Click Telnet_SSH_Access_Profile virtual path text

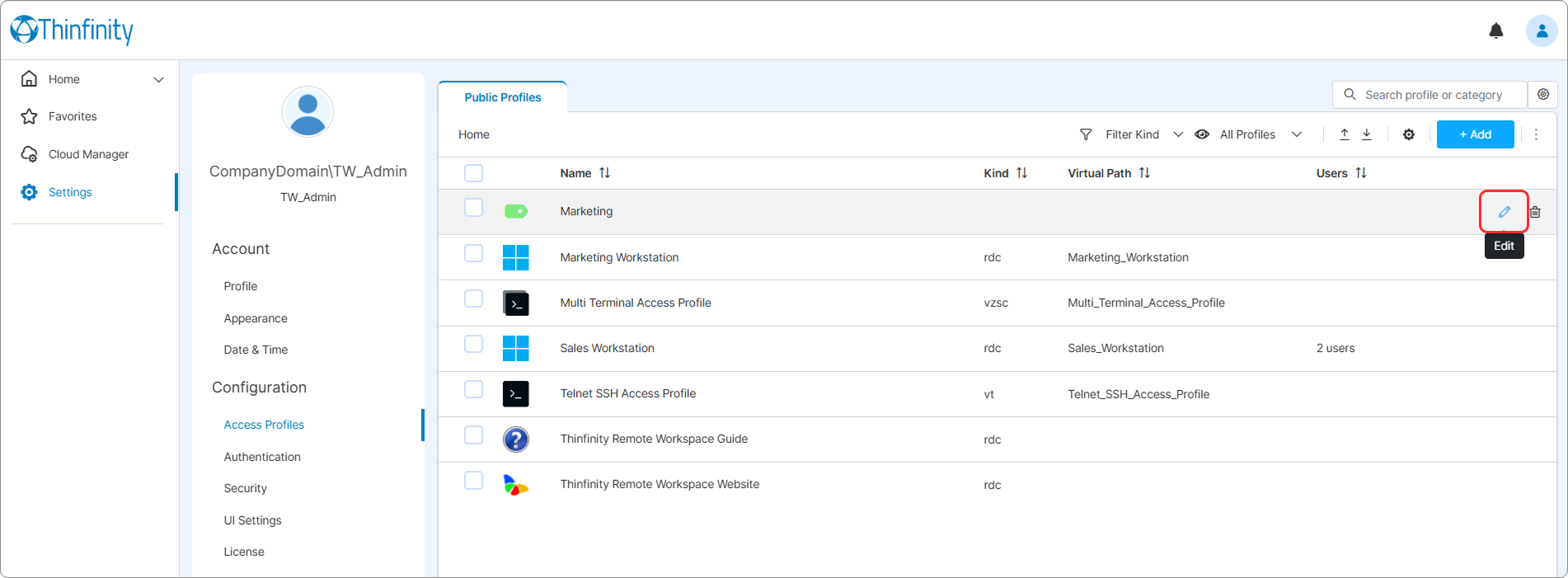[1138, 394]
